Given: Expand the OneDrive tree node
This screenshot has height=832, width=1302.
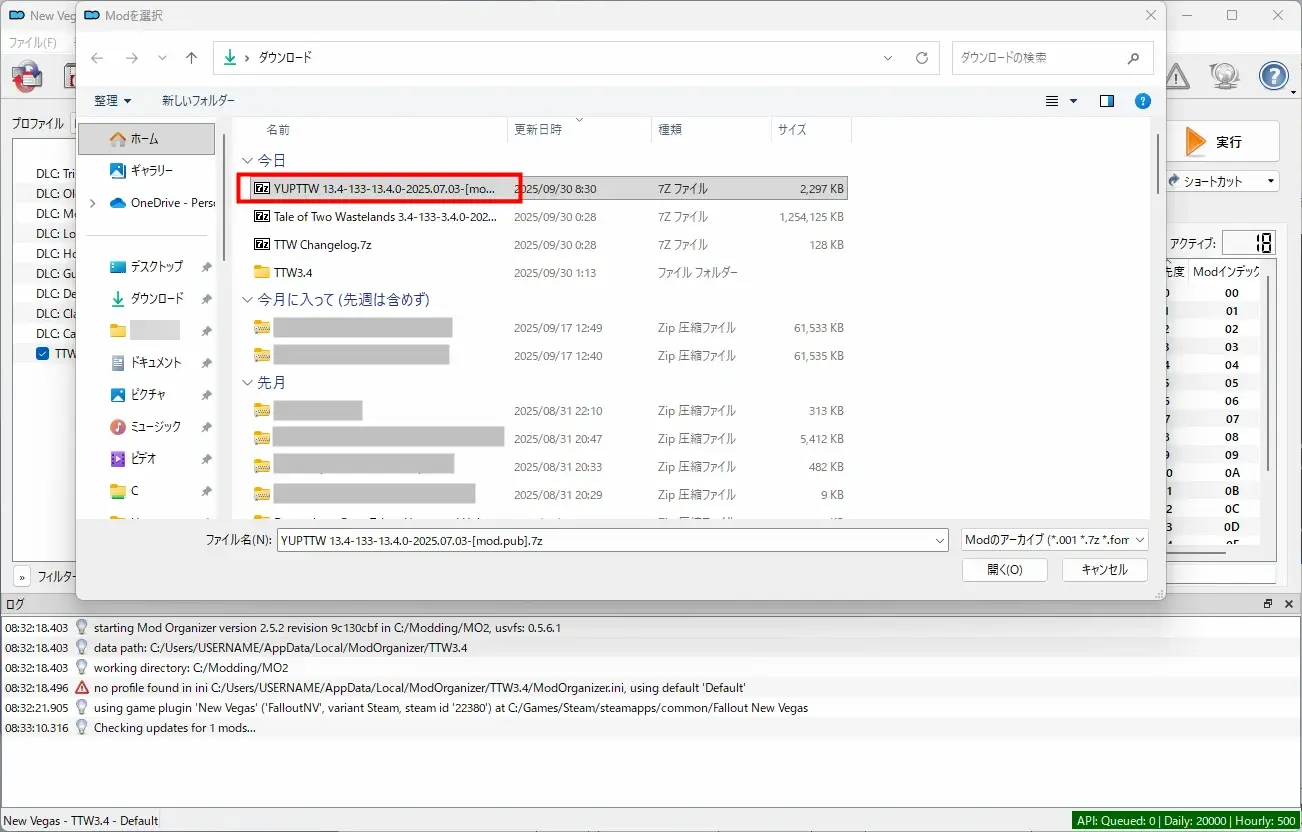Looking at the screenshot, I should click(x=93, y=203).
